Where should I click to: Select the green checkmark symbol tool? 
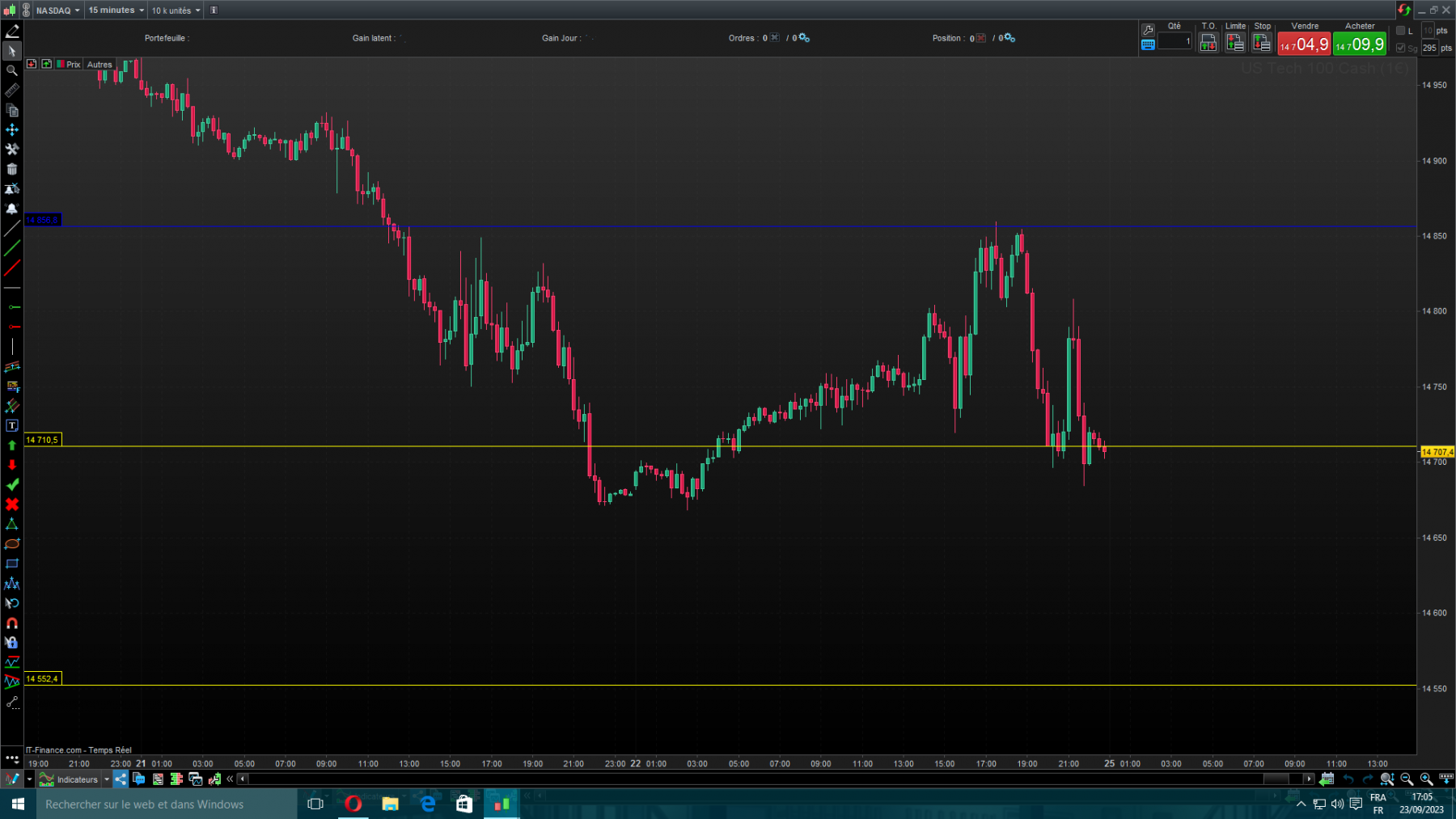click(x=12, y=485)
